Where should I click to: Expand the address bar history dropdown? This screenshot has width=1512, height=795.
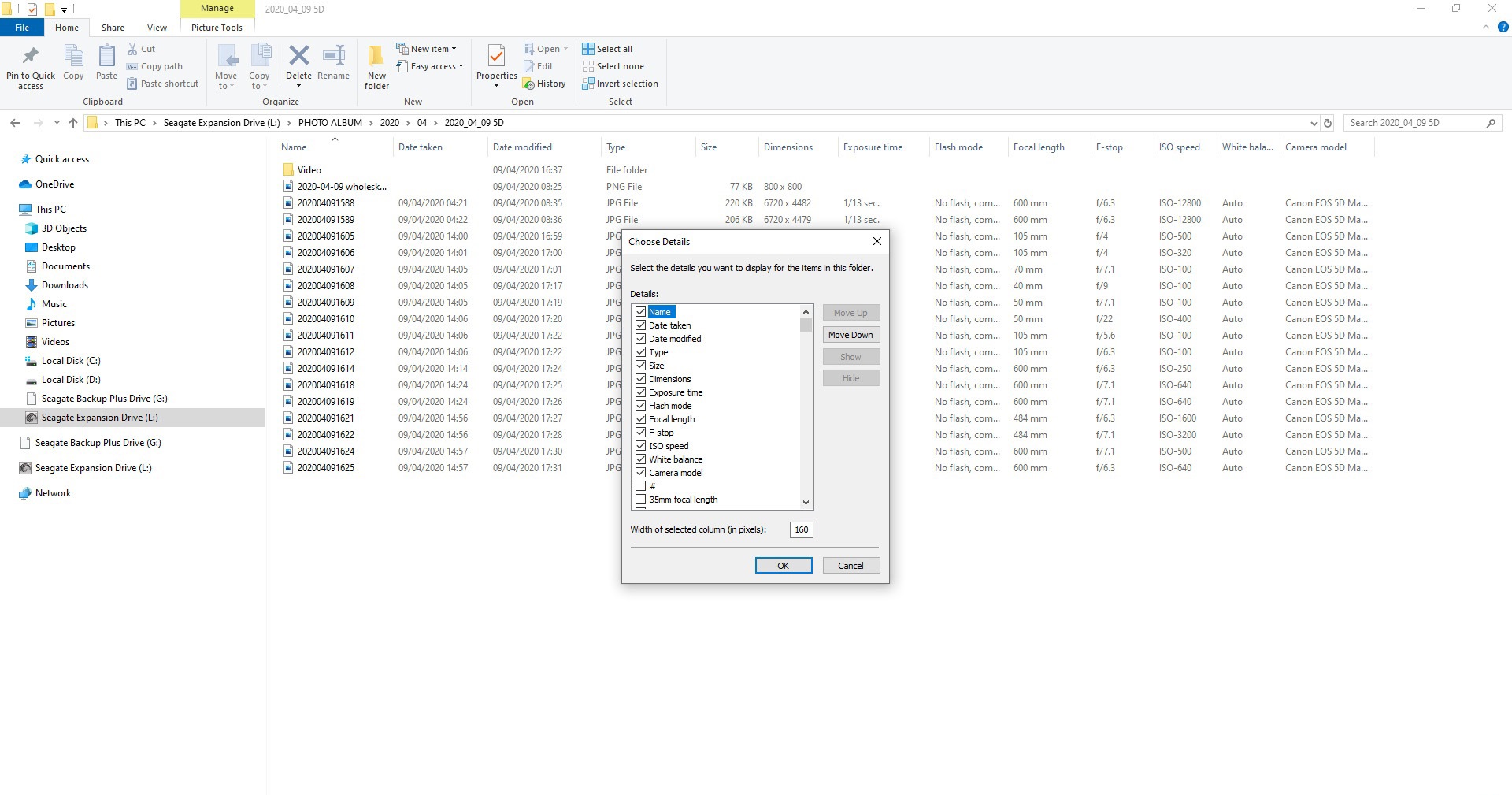point(1314,123)
